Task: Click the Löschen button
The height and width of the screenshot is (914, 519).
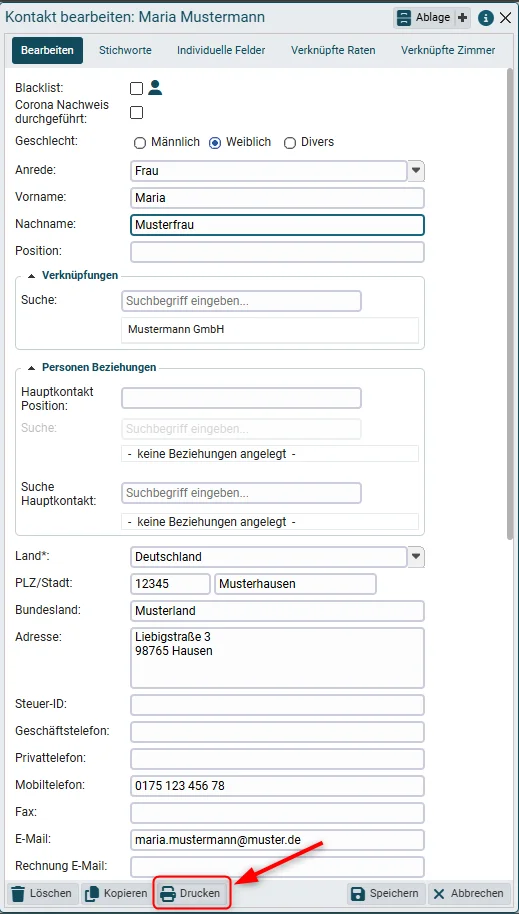Action: pos(42,893)
